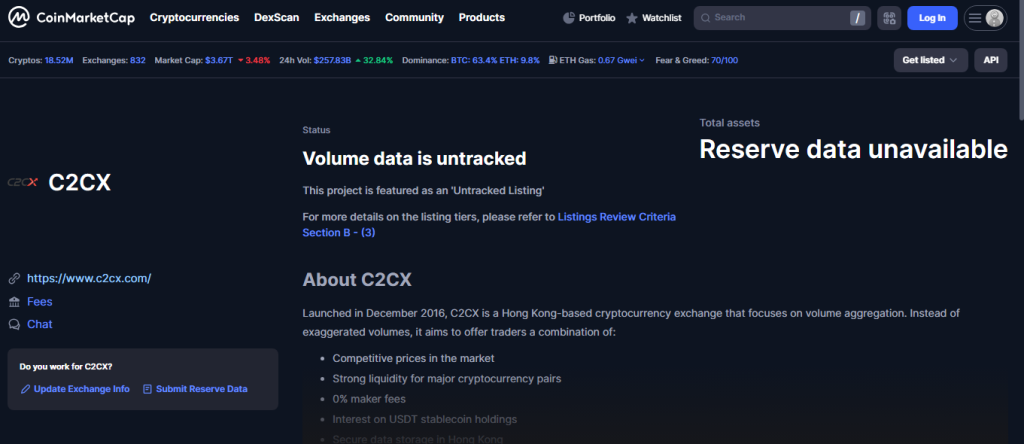Open the hamburger profile menu
1024x444 pixels.
[983, 18]
